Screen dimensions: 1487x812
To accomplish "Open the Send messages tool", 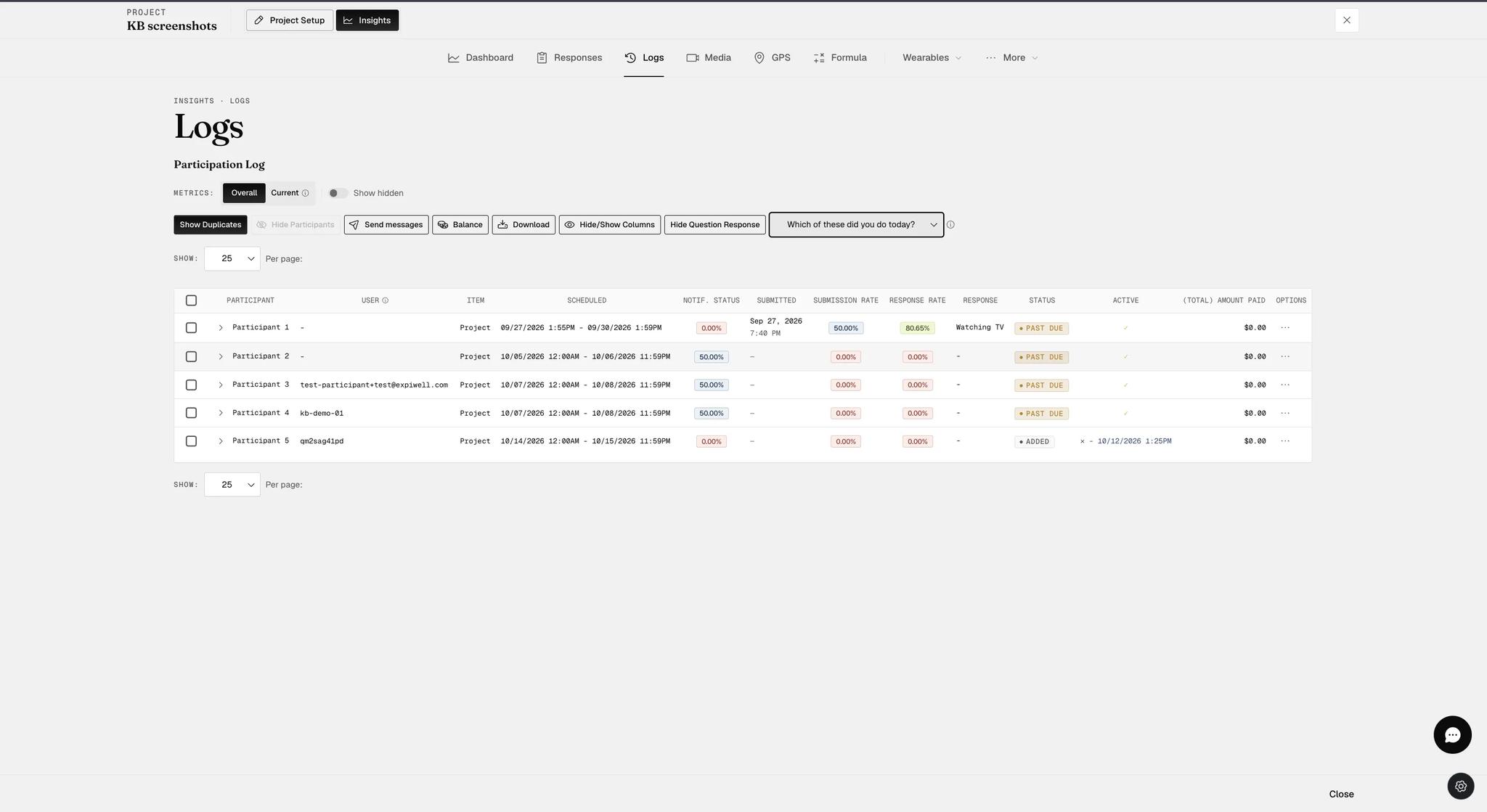I will click(386, 225).
